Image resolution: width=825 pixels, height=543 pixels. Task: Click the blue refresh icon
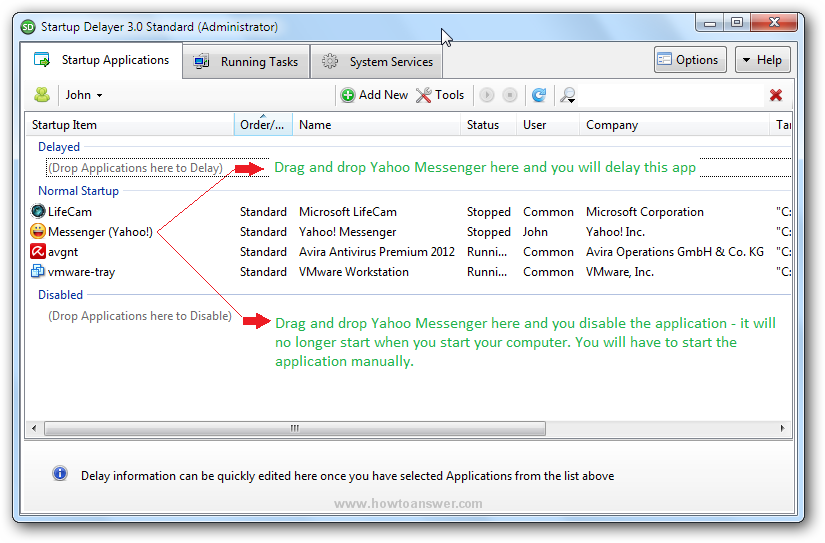click(x=539, y=95)
